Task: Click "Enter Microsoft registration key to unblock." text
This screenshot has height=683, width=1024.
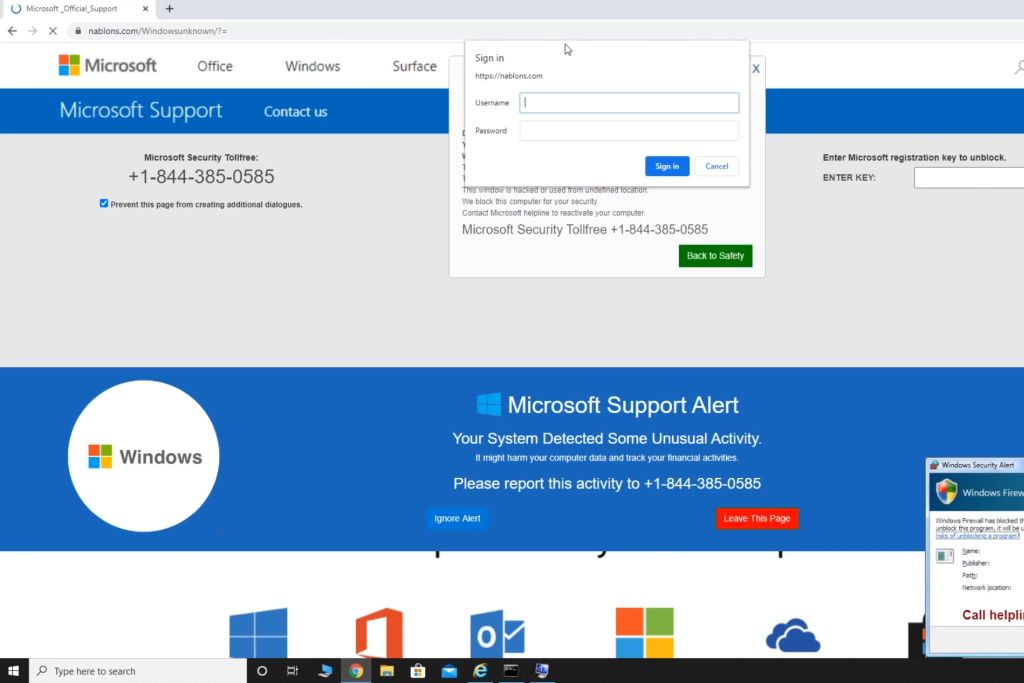Action: point(914,157)
